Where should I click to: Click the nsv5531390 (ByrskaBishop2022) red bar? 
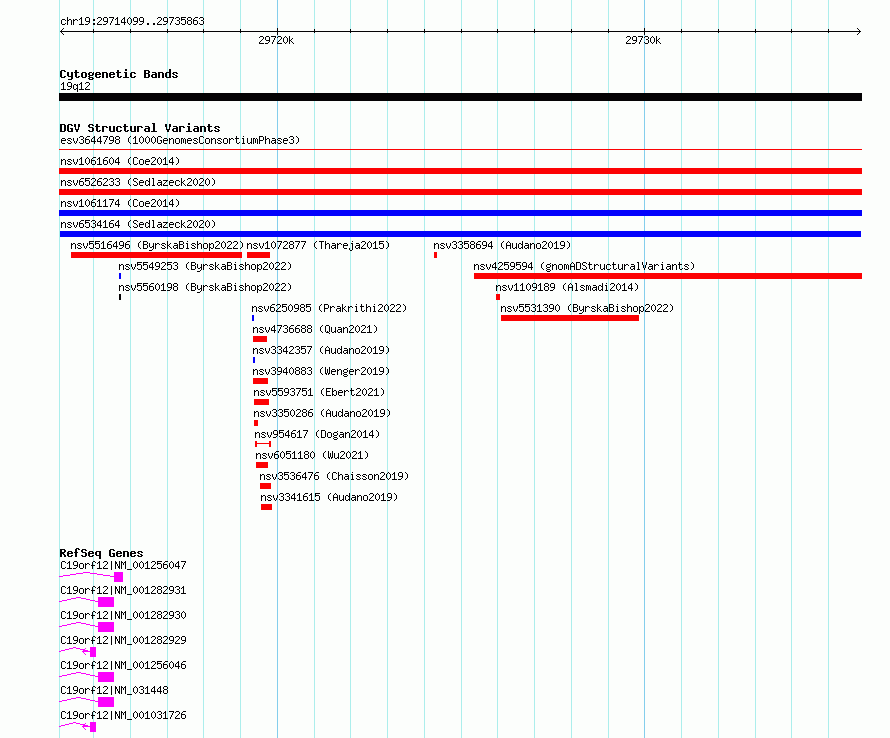[570, 318]
